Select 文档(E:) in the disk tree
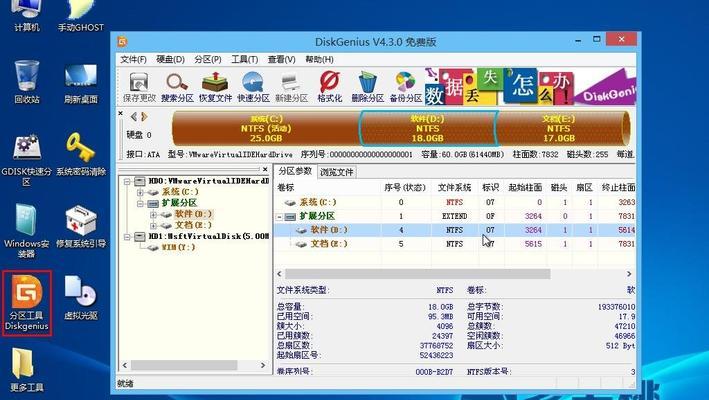 point(193,225)
